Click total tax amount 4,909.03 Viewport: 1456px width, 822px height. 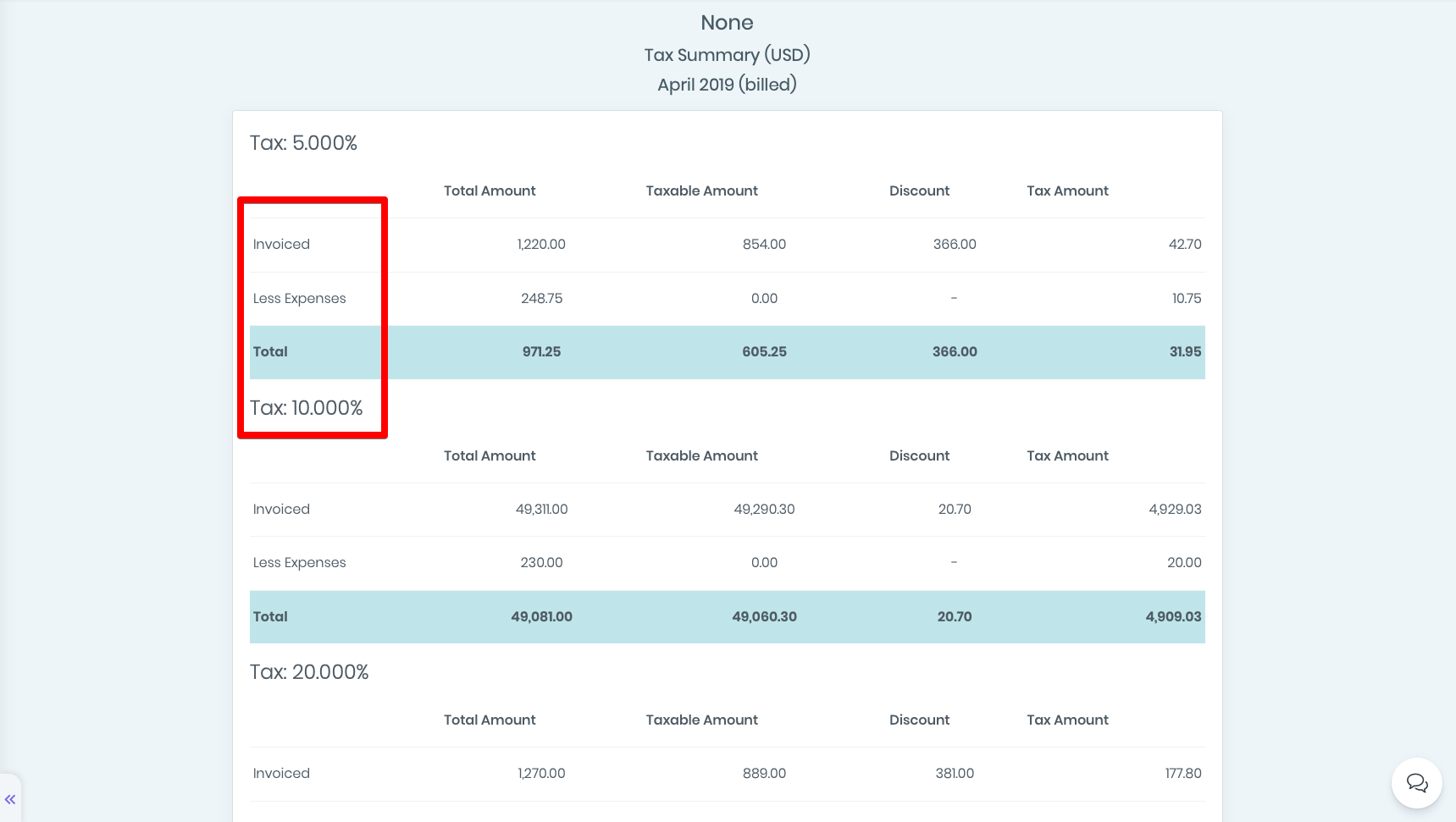1173,617
